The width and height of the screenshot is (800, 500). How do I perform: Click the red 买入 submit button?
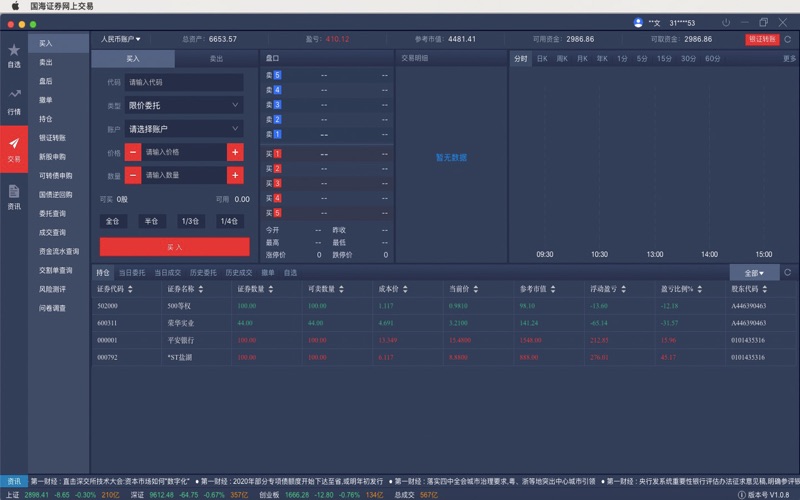point(174,247)
